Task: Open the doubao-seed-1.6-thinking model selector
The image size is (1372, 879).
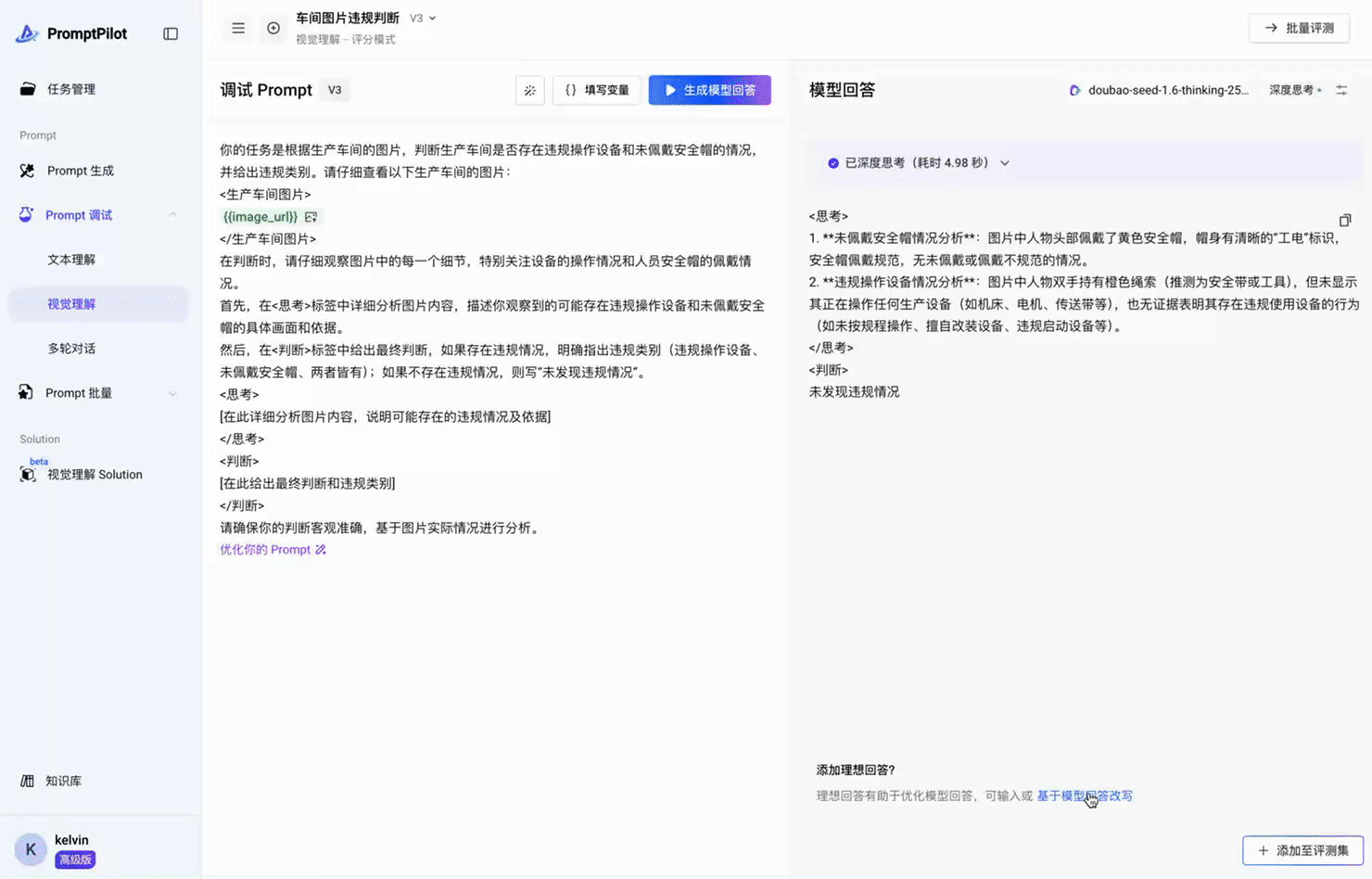Action: [1159, 90]
